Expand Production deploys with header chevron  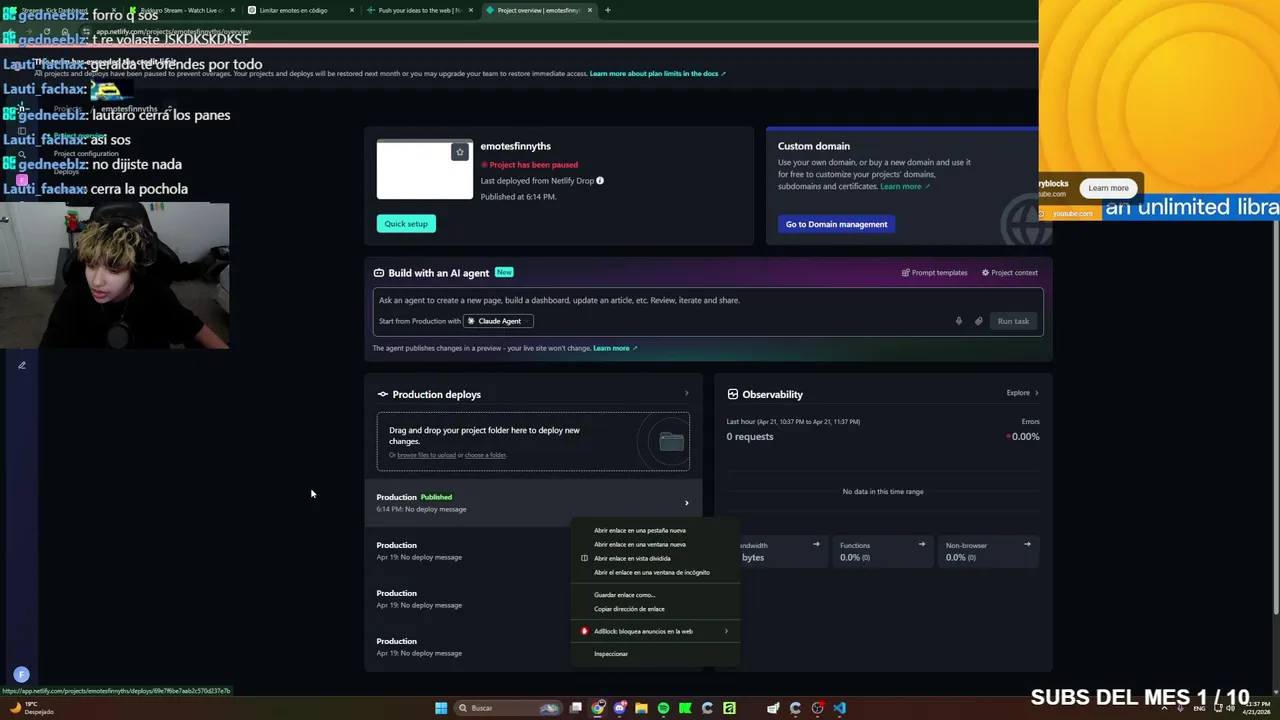click(686, 394)
